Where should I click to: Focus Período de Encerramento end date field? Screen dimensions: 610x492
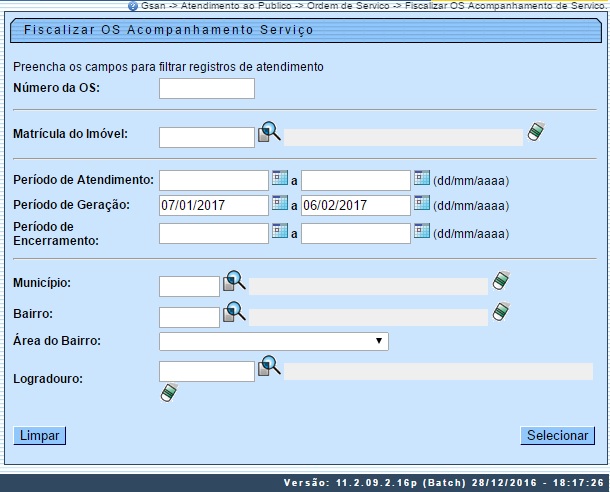tap(356, 233)
